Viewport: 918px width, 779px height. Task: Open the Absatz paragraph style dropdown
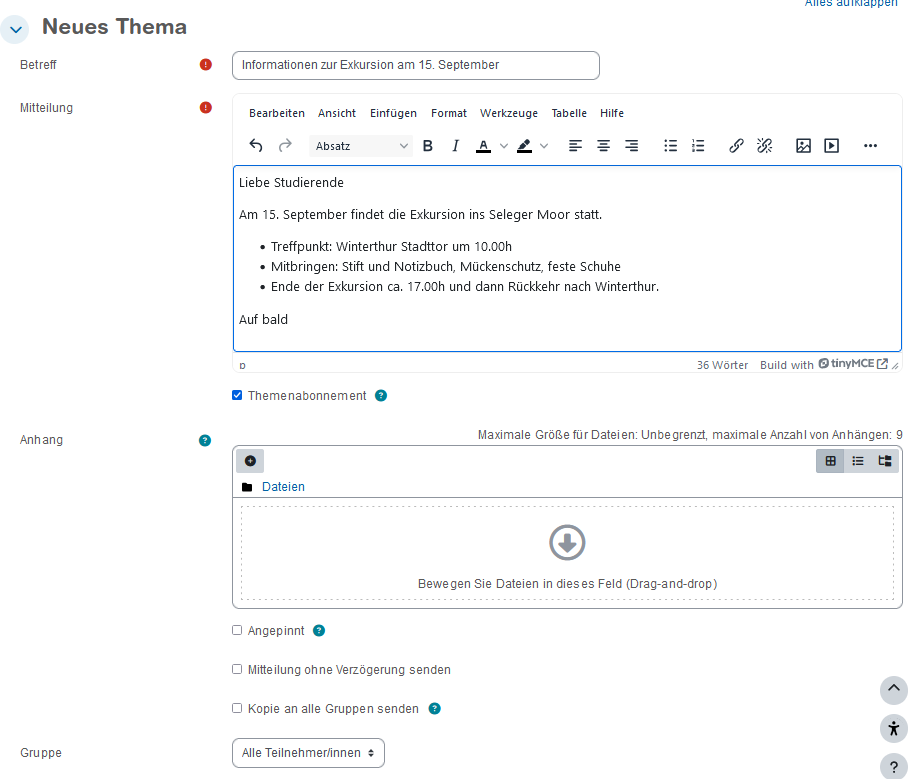point(361,146)
